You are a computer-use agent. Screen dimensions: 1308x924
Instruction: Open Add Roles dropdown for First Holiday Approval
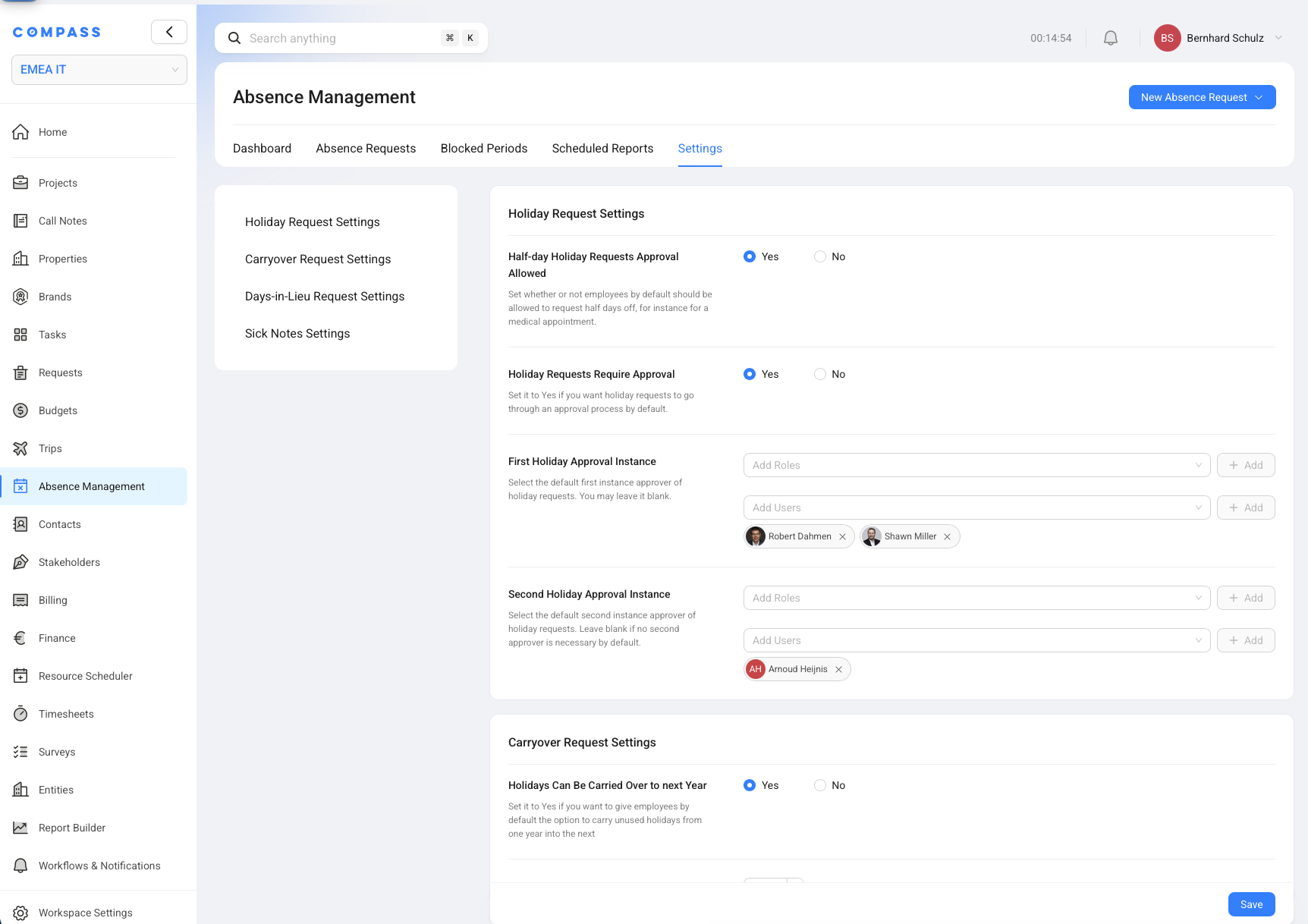click(977, 465)
